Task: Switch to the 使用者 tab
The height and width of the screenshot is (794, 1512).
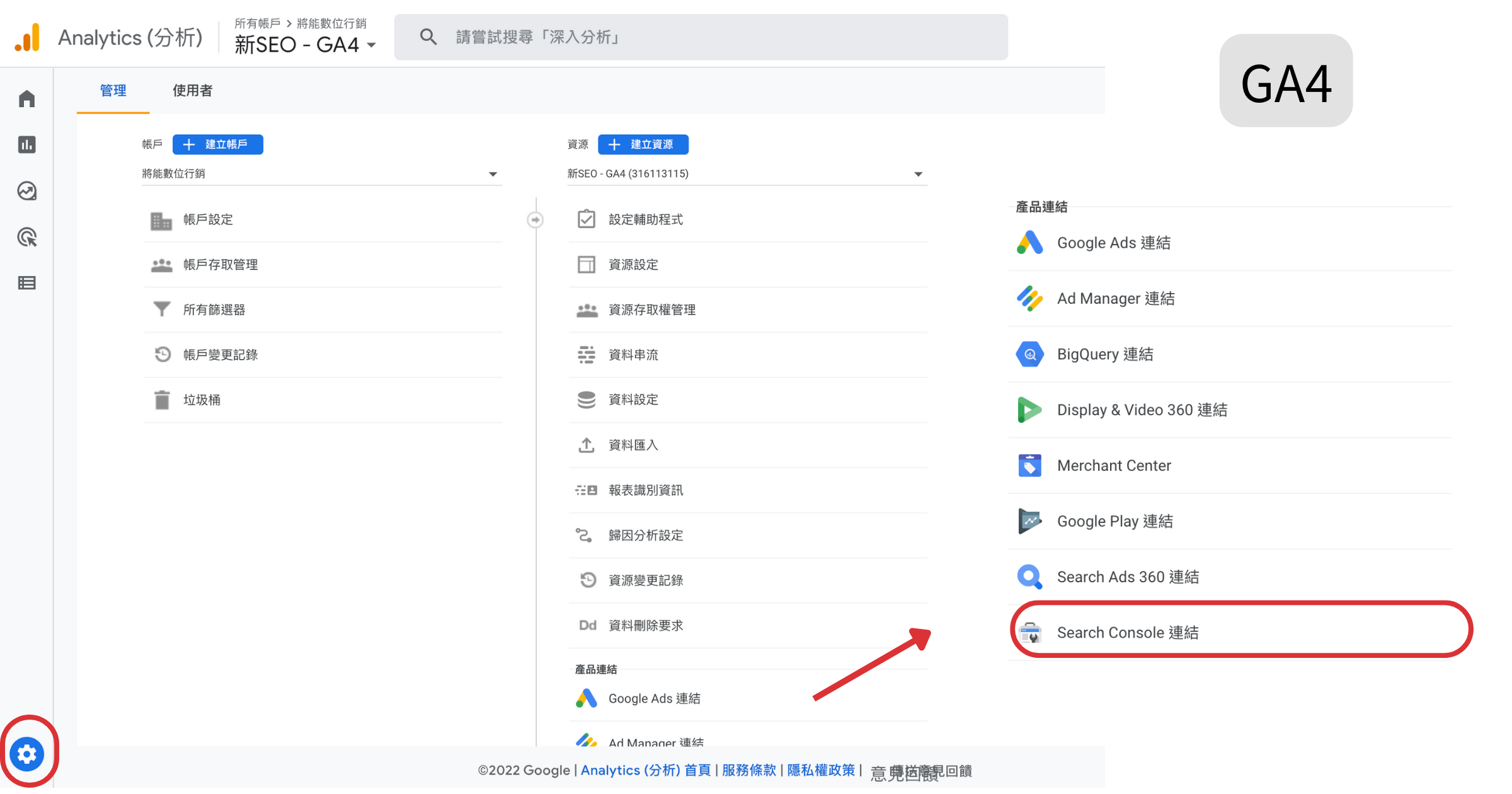Action: click(192, 91)
